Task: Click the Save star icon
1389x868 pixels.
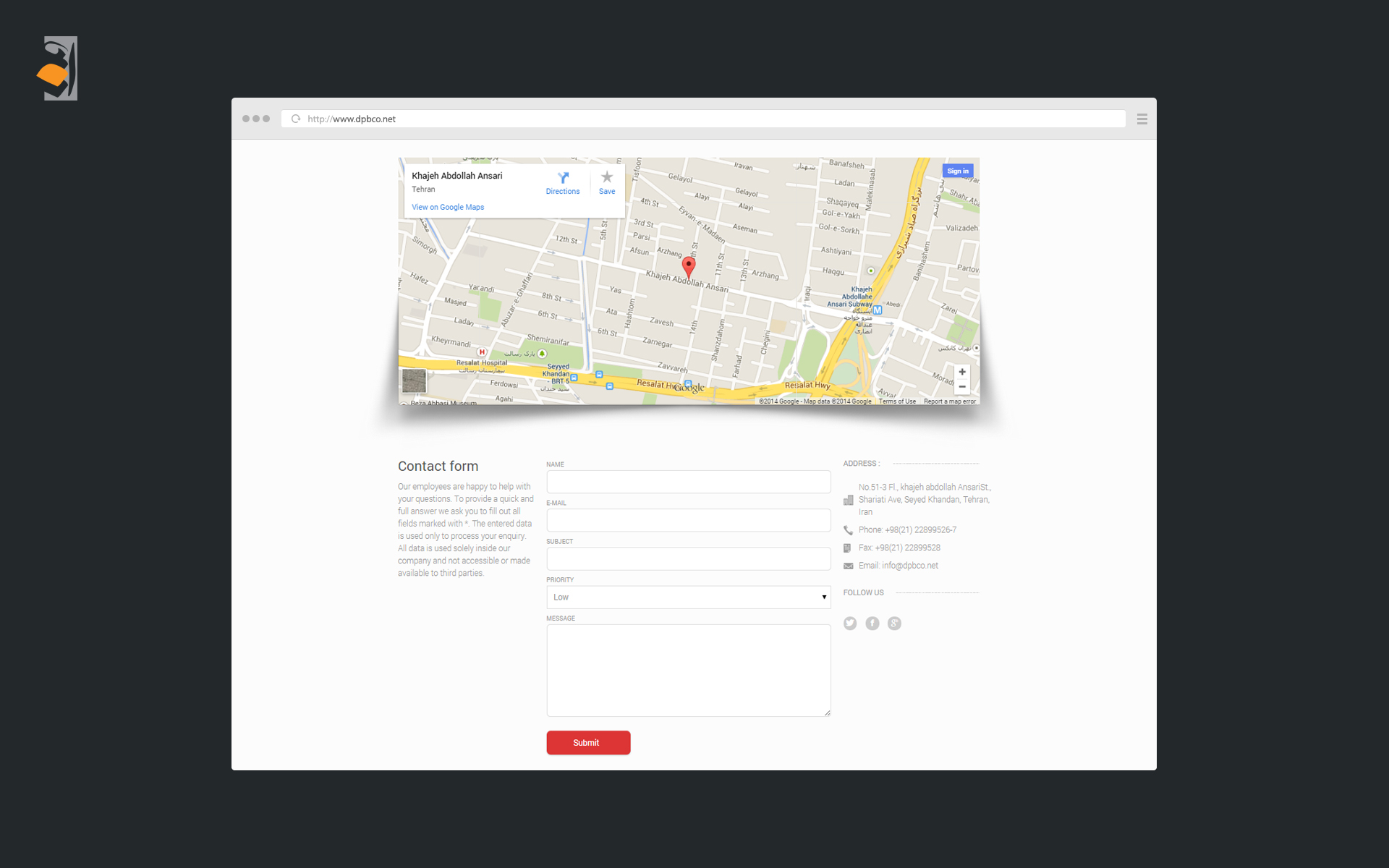Action: pyautogui.click(x=607, y=177)
